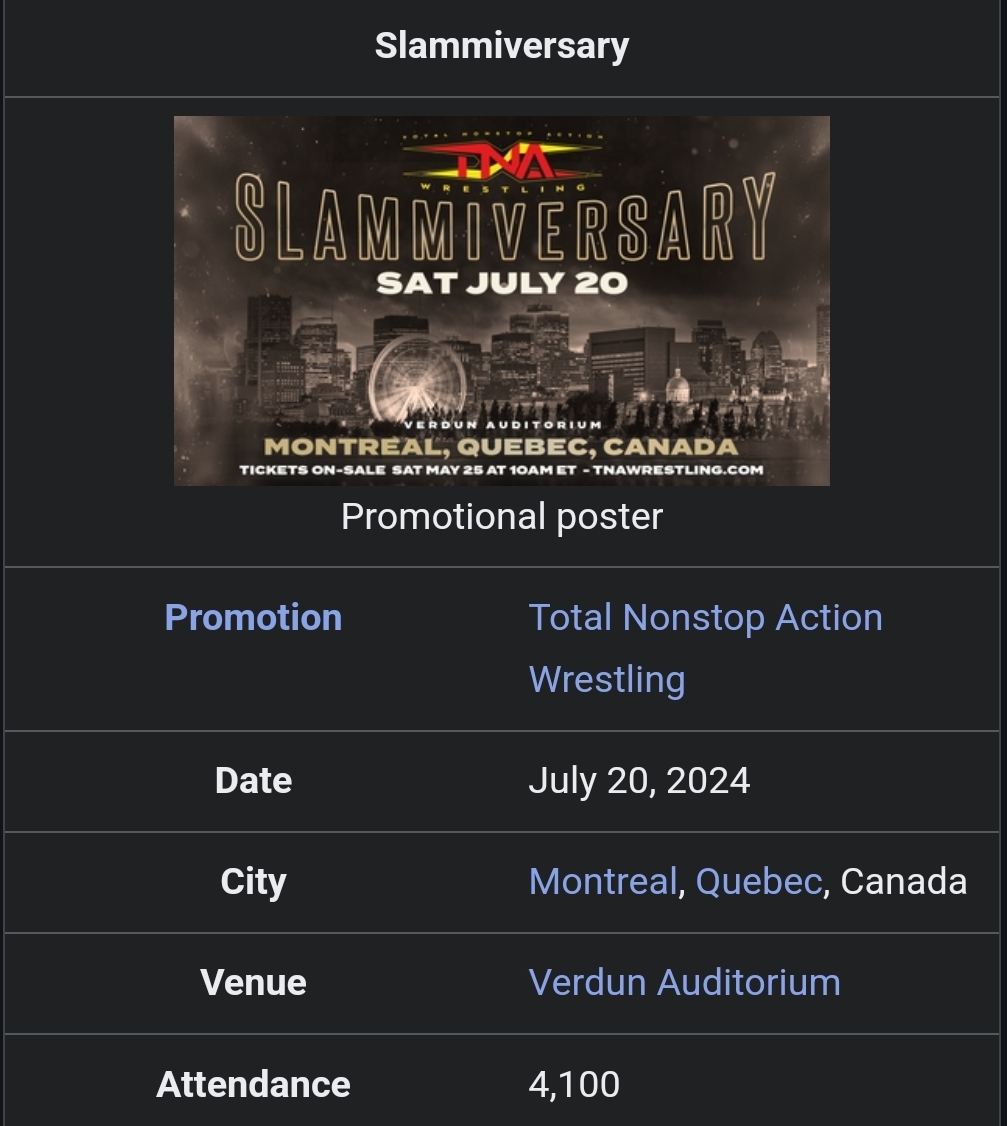Click the ticket on-sale line on the poster
Screen dimensions: 1007x1126
pyautogui.click(x=502, y=469)
